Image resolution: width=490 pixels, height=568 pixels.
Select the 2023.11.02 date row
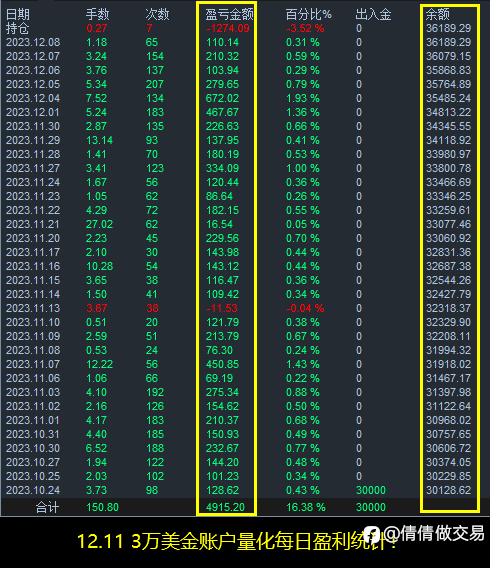[x=33, y=406]
